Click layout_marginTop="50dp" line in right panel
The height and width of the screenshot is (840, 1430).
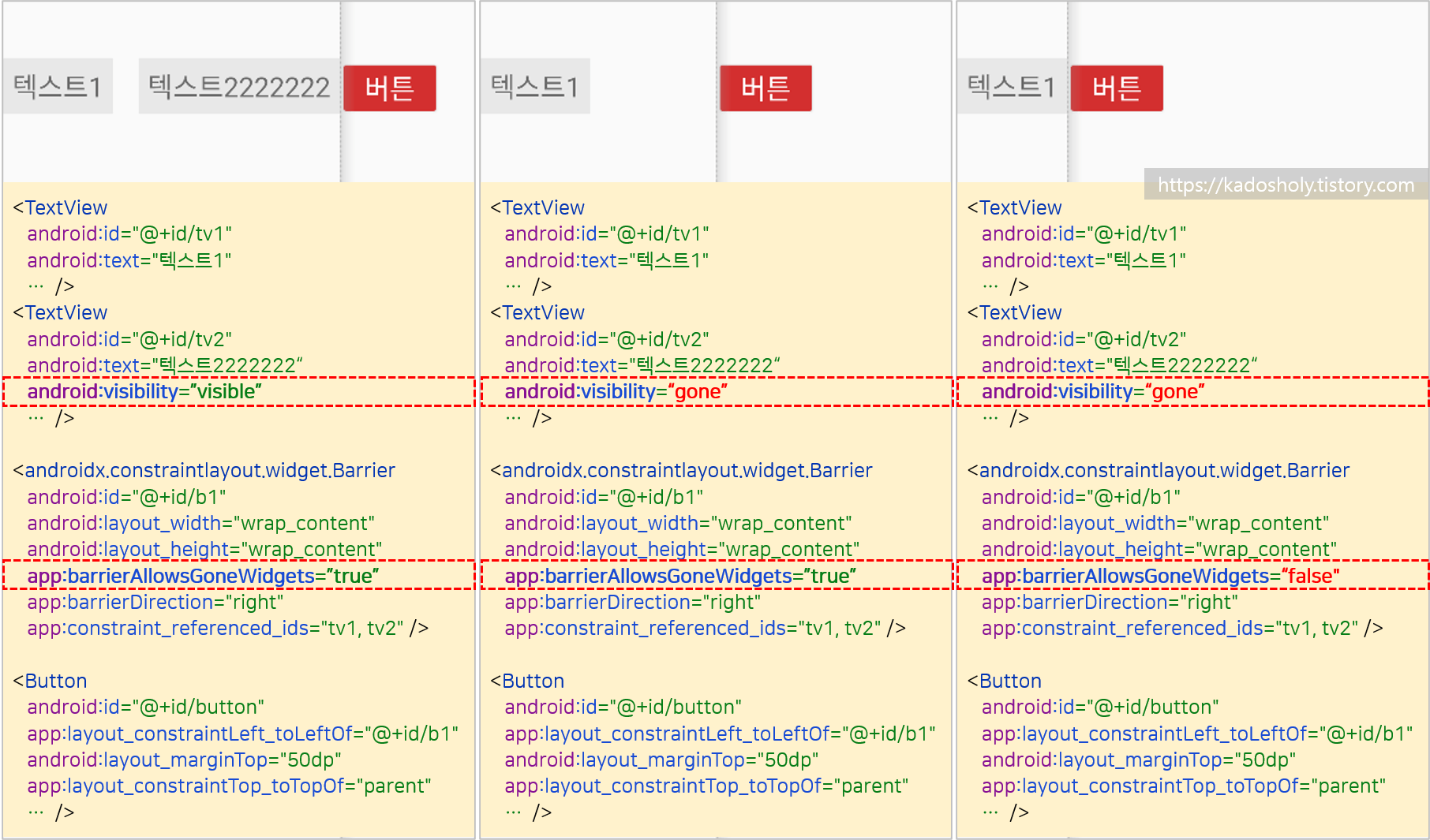click(1139, 760)
